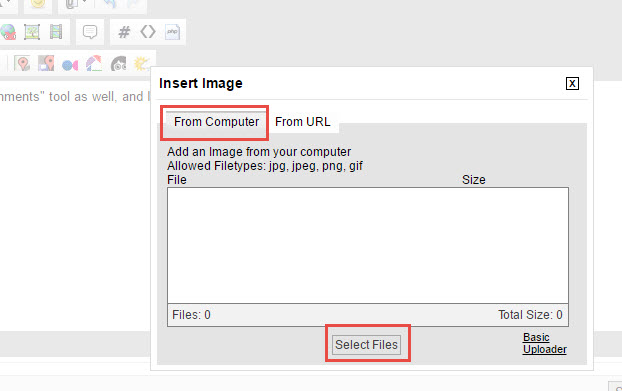Switch to the From Computer tab
Viewport: 622px width, 391px height.
(216, 122)
